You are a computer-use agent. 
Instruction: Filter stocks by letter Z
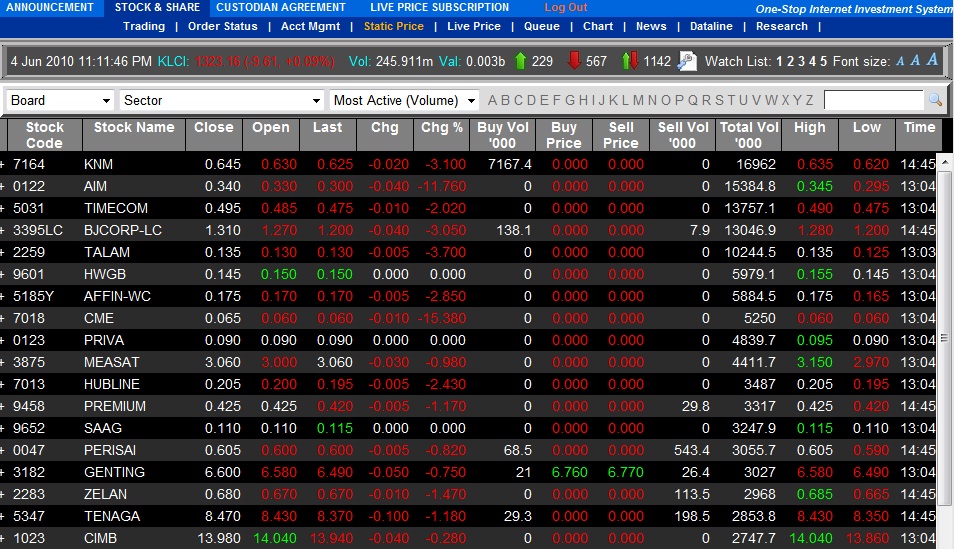[809, 100]
